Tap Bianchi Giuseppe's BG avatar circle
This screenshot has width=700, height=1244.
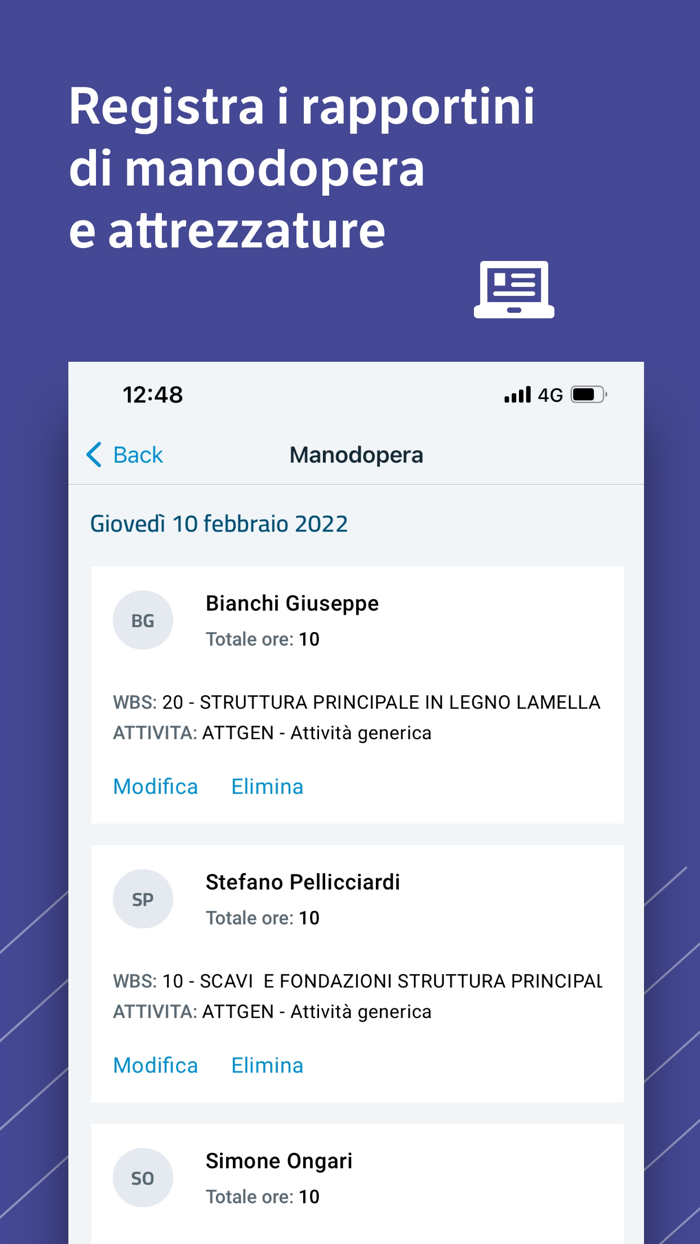point(143,620)
